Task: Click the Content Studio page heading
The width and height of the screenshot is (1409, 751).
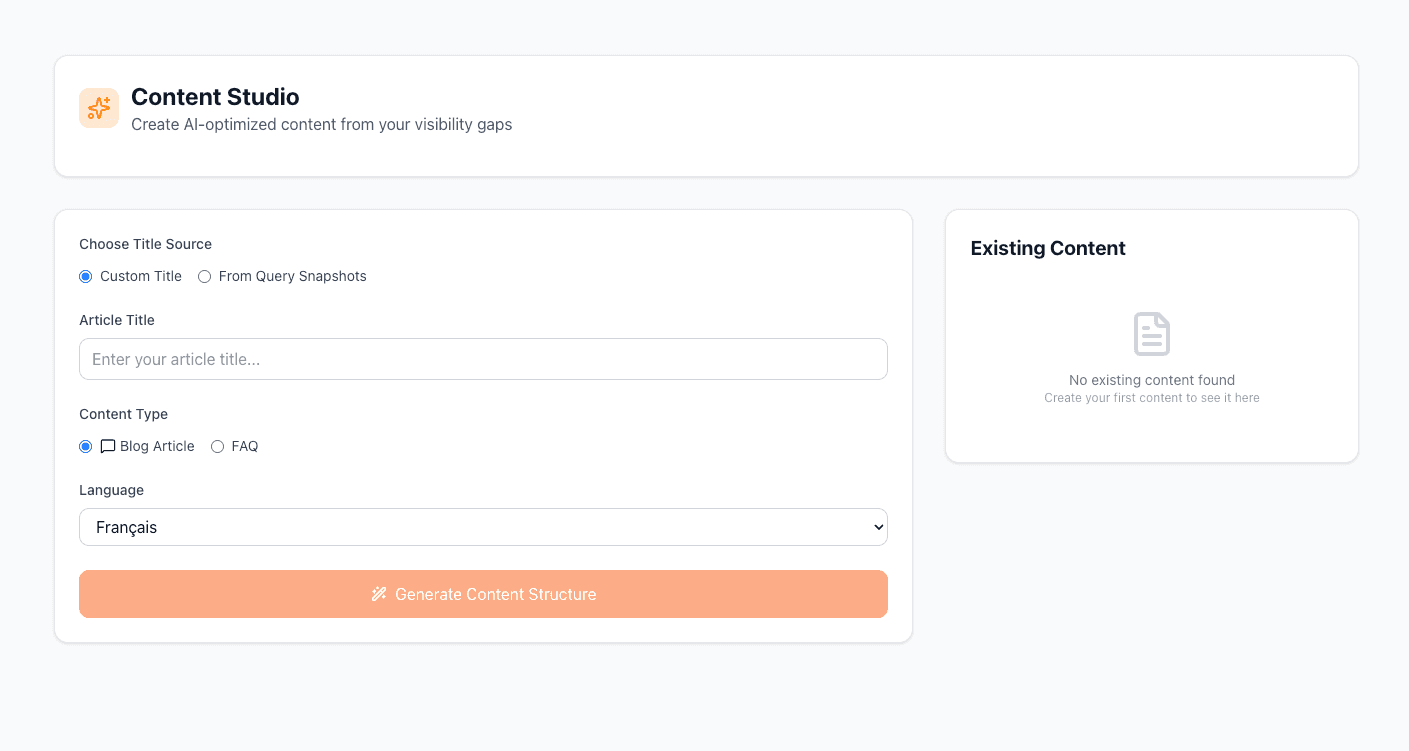Action: 215,97
